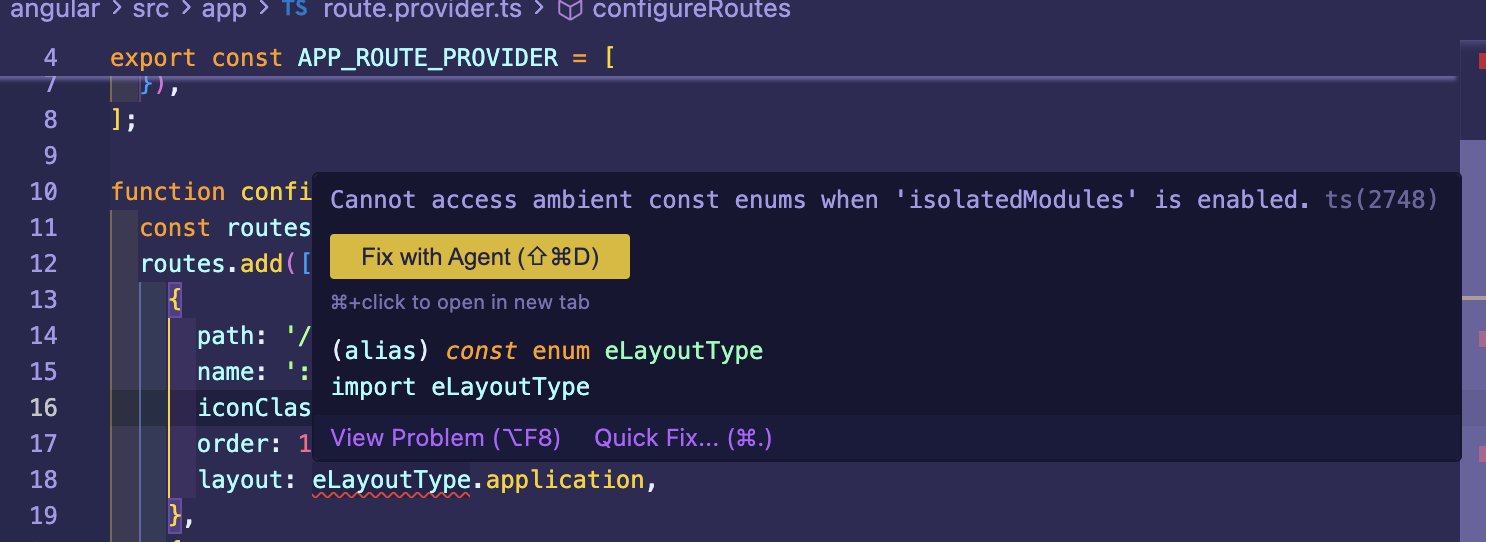1486x542 pixels.
Task: Click the application member on line 18
Action: coord(565,480)
